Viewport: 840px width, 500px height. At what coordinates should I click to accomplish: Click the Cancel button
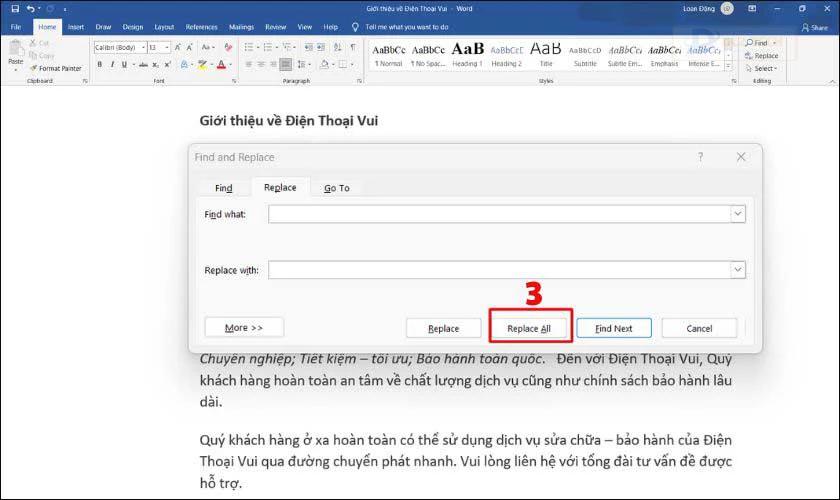699,329
